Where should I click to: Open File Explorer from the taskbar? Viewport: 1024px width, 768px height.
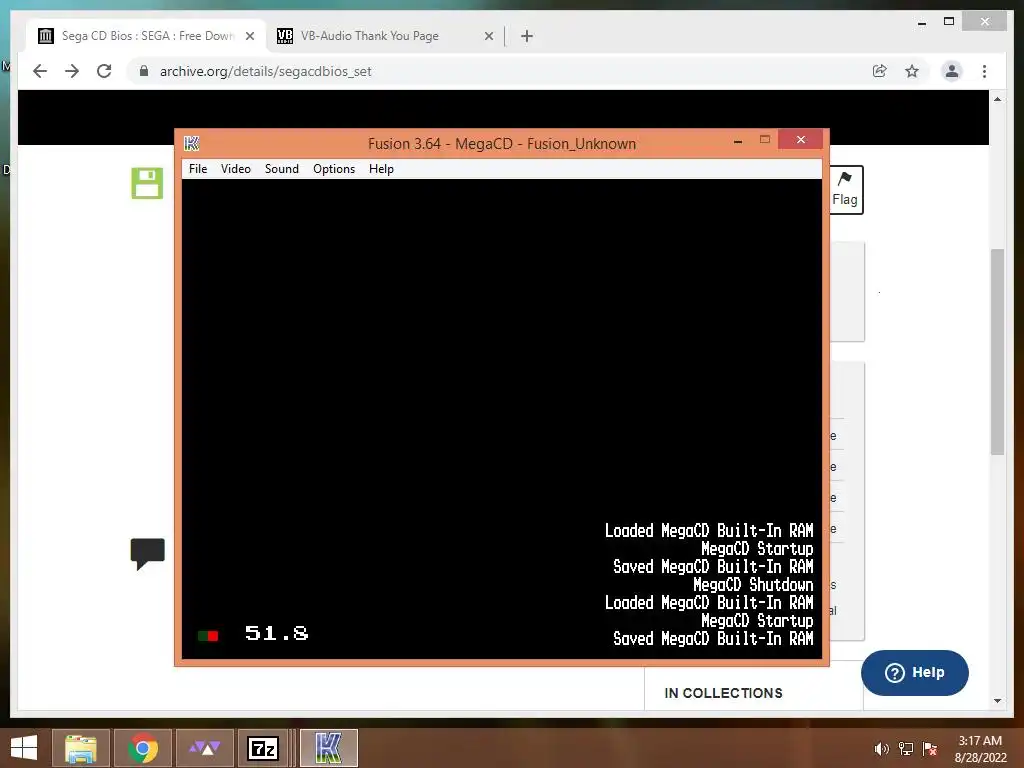tap(80, 748)
